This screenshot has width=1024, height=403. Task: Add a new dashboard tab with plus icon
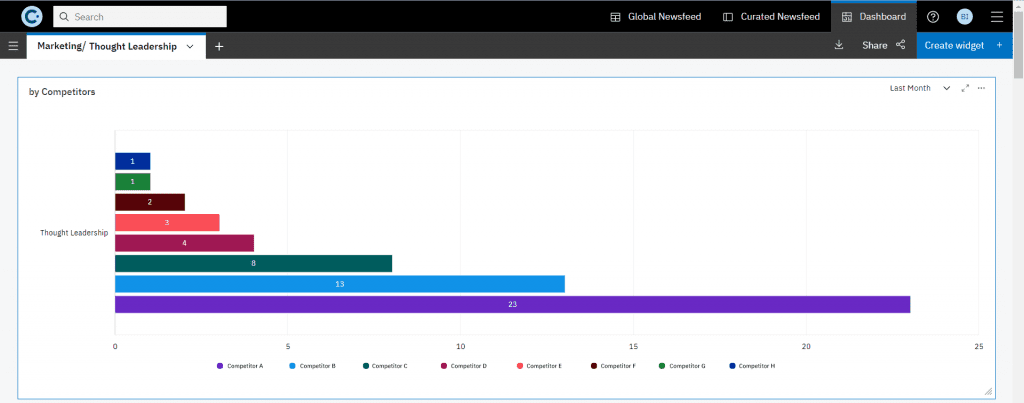[219, 46]
